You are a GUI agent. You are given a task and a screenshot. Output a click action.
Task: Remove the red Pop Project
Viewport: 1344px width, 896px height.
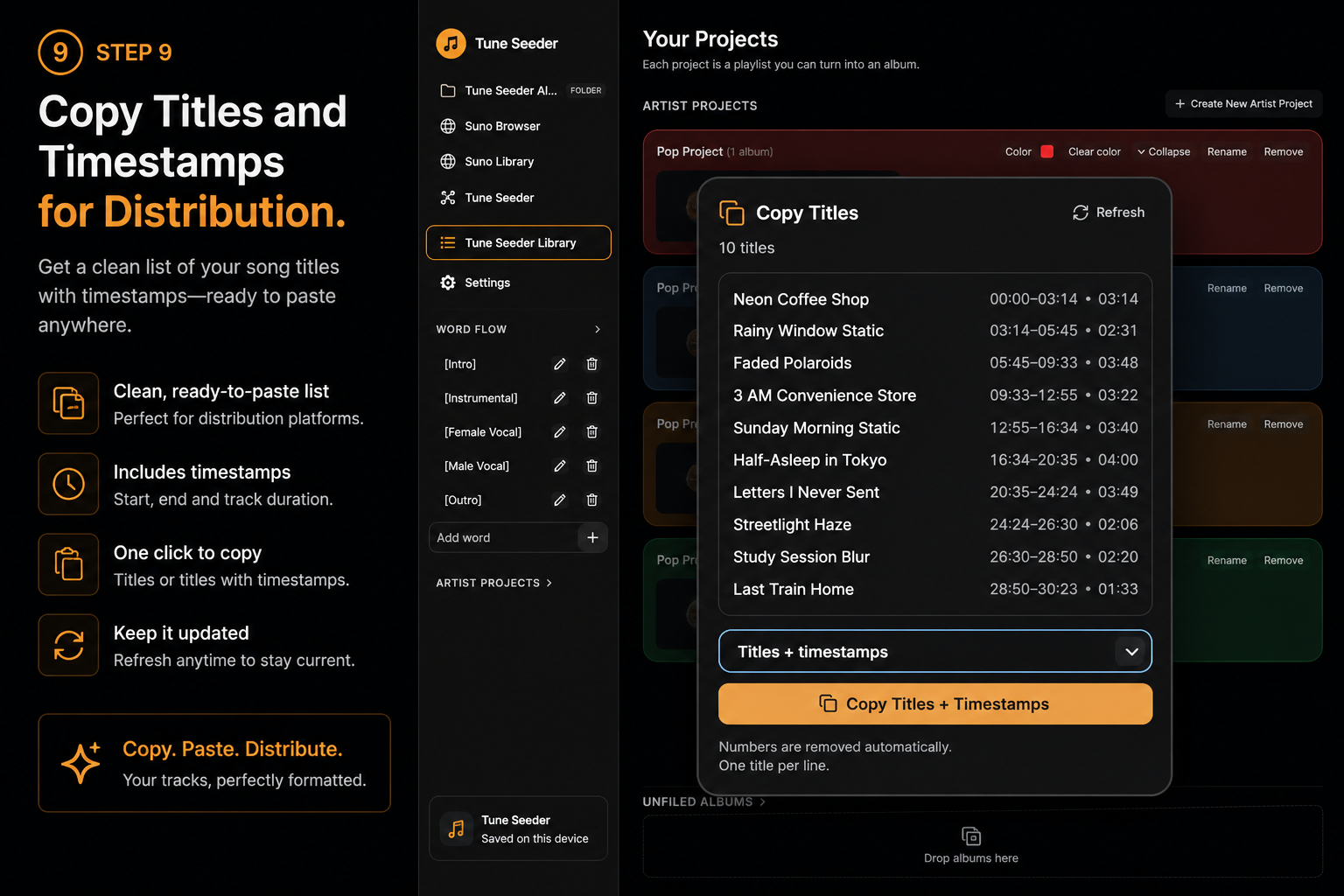click(1284, 151)
